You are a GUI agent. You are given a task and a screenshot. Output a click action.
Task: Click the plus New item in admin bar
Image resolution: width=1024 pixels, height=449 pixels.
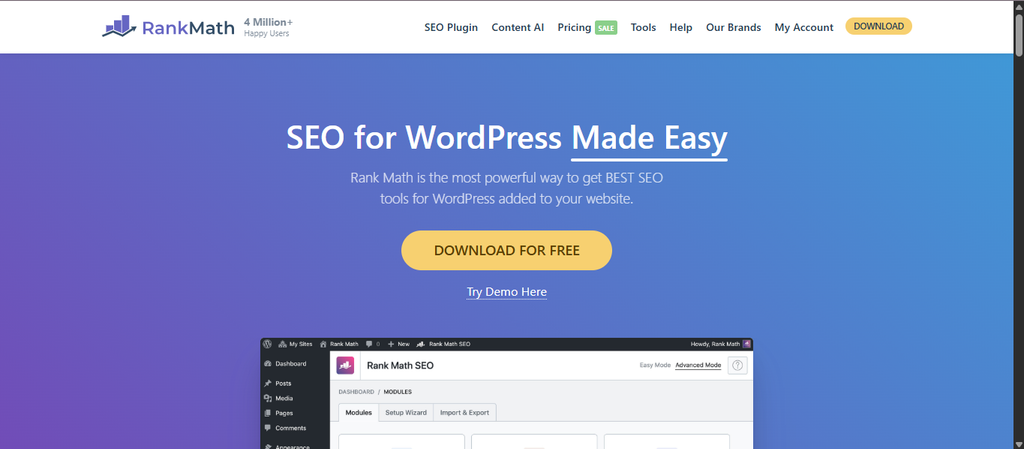point(398,344)
